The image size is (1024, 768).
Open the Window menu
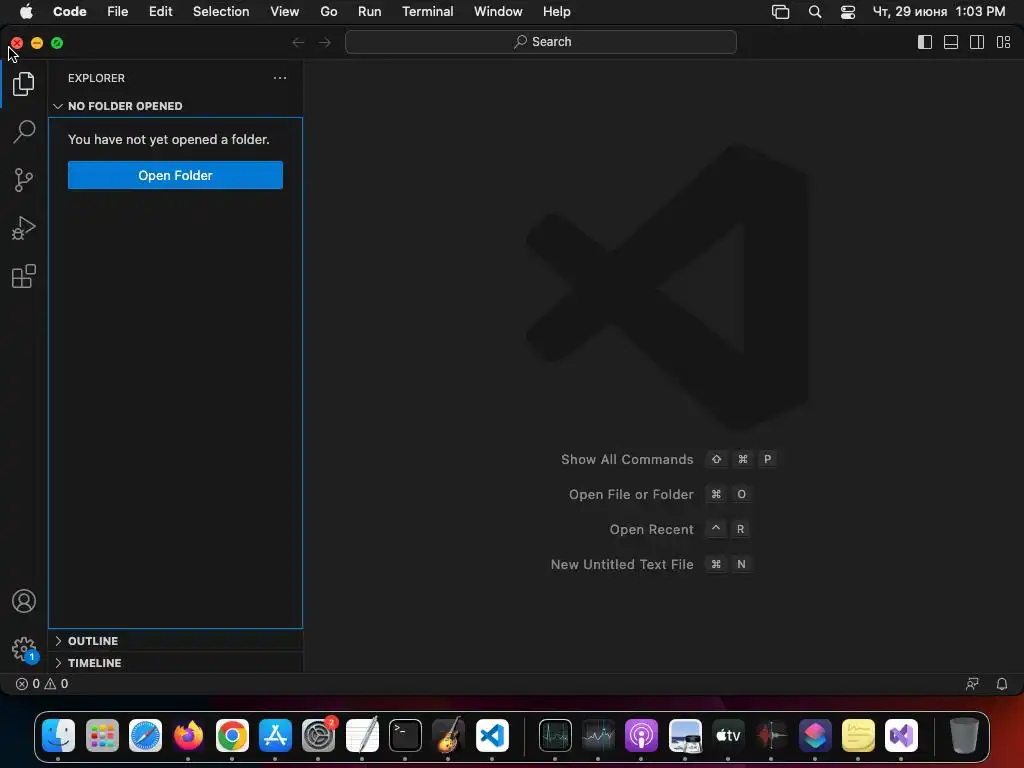tap(498, 12)
